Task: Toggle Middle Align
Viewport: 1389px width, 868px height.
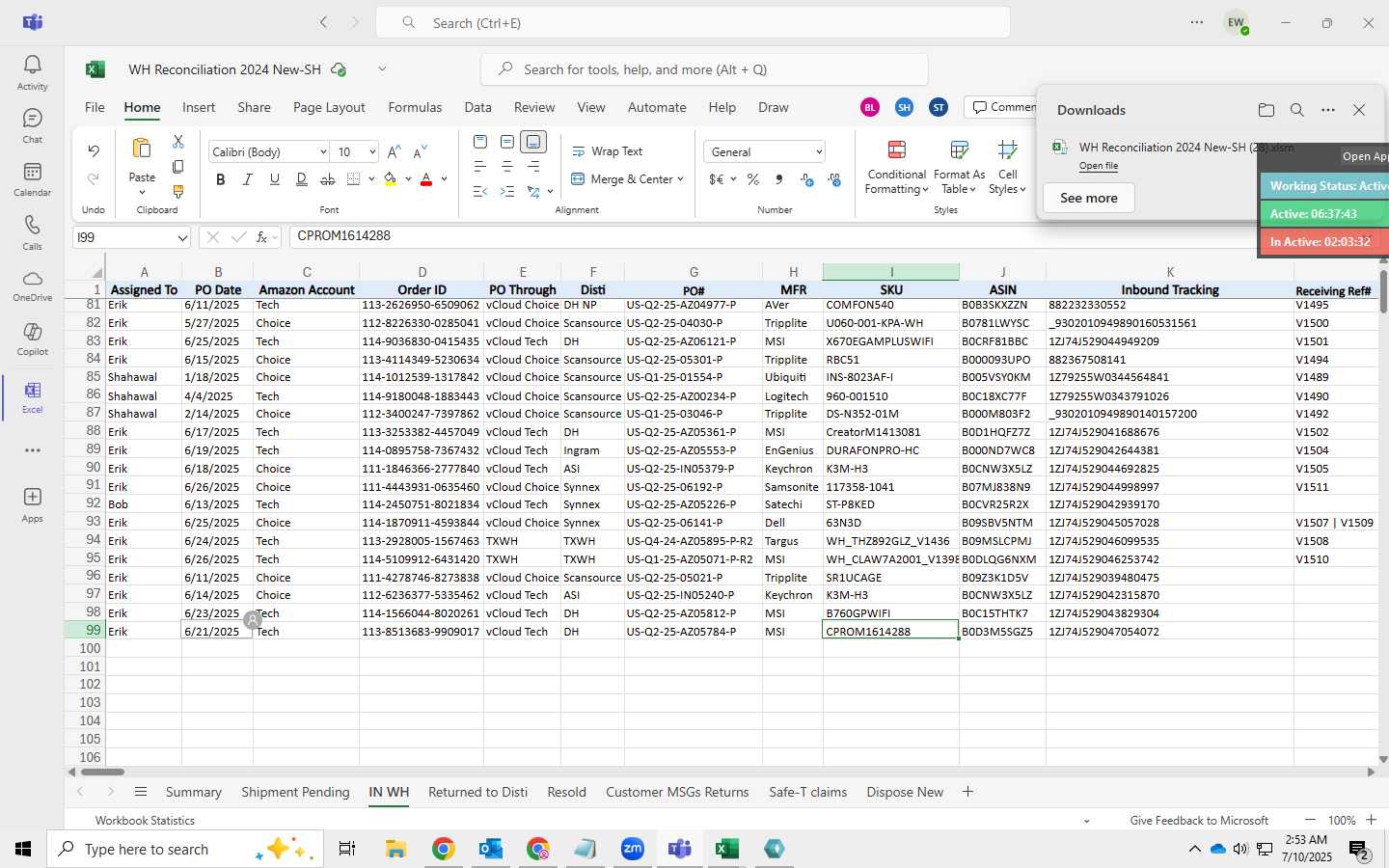Action: (x=507, y=142)
